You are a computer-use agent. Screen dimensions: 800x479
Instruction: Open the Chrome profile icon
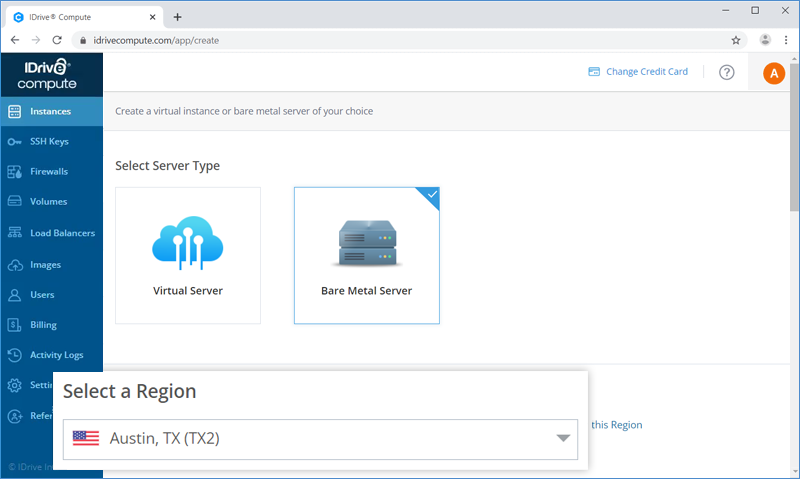[x=765, y=40]
